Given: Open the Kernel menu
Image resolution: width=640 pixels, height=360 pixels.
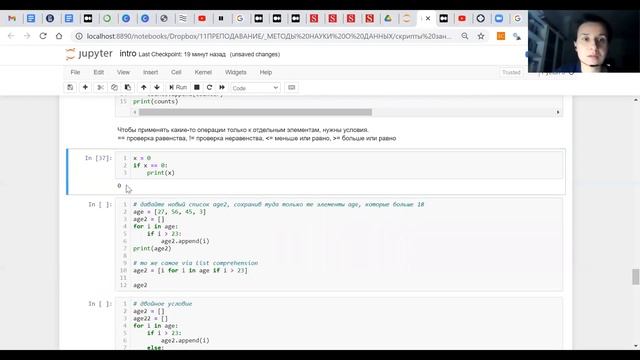Looking at the screenshot, I should [203, 72].
